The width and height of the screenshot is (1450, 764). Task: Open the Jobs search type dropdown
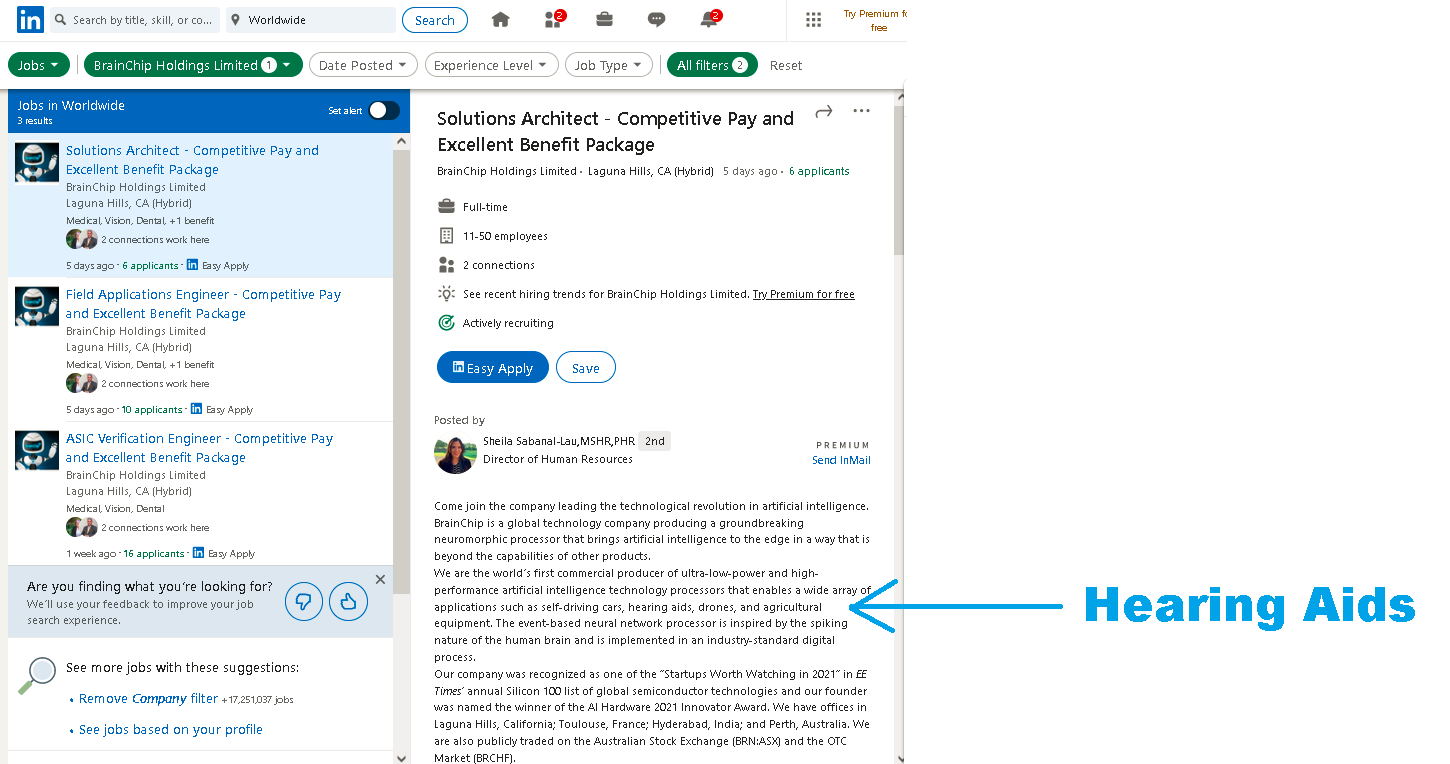pos(39,65)
